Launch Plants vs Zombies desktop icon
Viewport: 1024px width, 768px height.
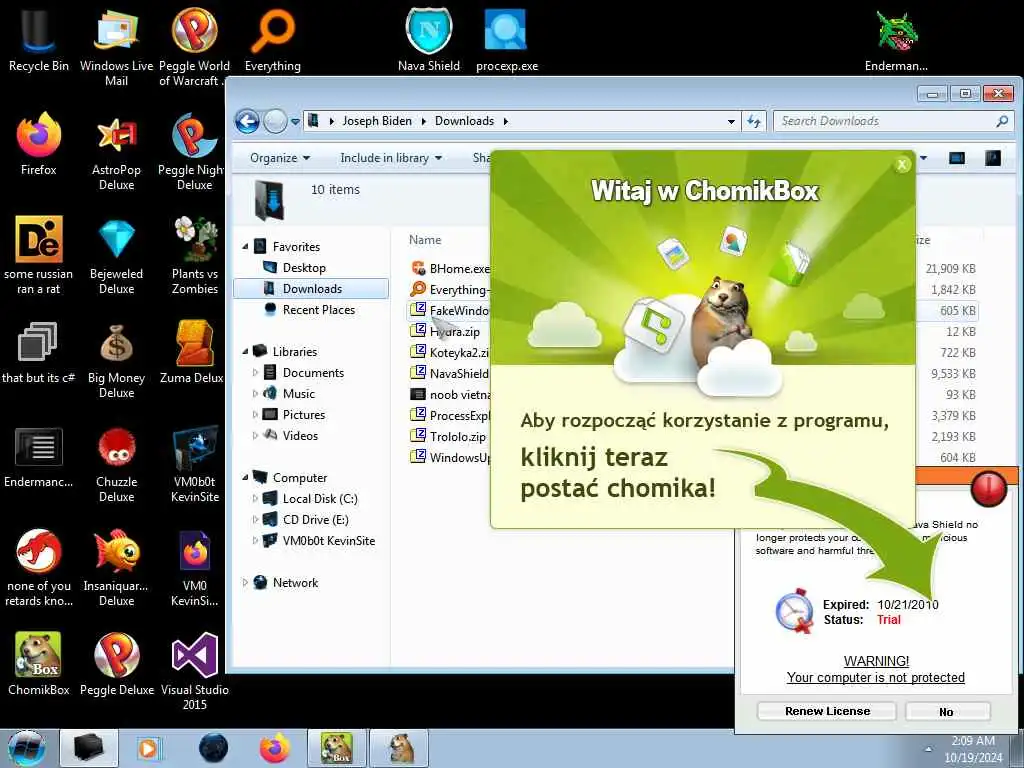coord(195,255)
